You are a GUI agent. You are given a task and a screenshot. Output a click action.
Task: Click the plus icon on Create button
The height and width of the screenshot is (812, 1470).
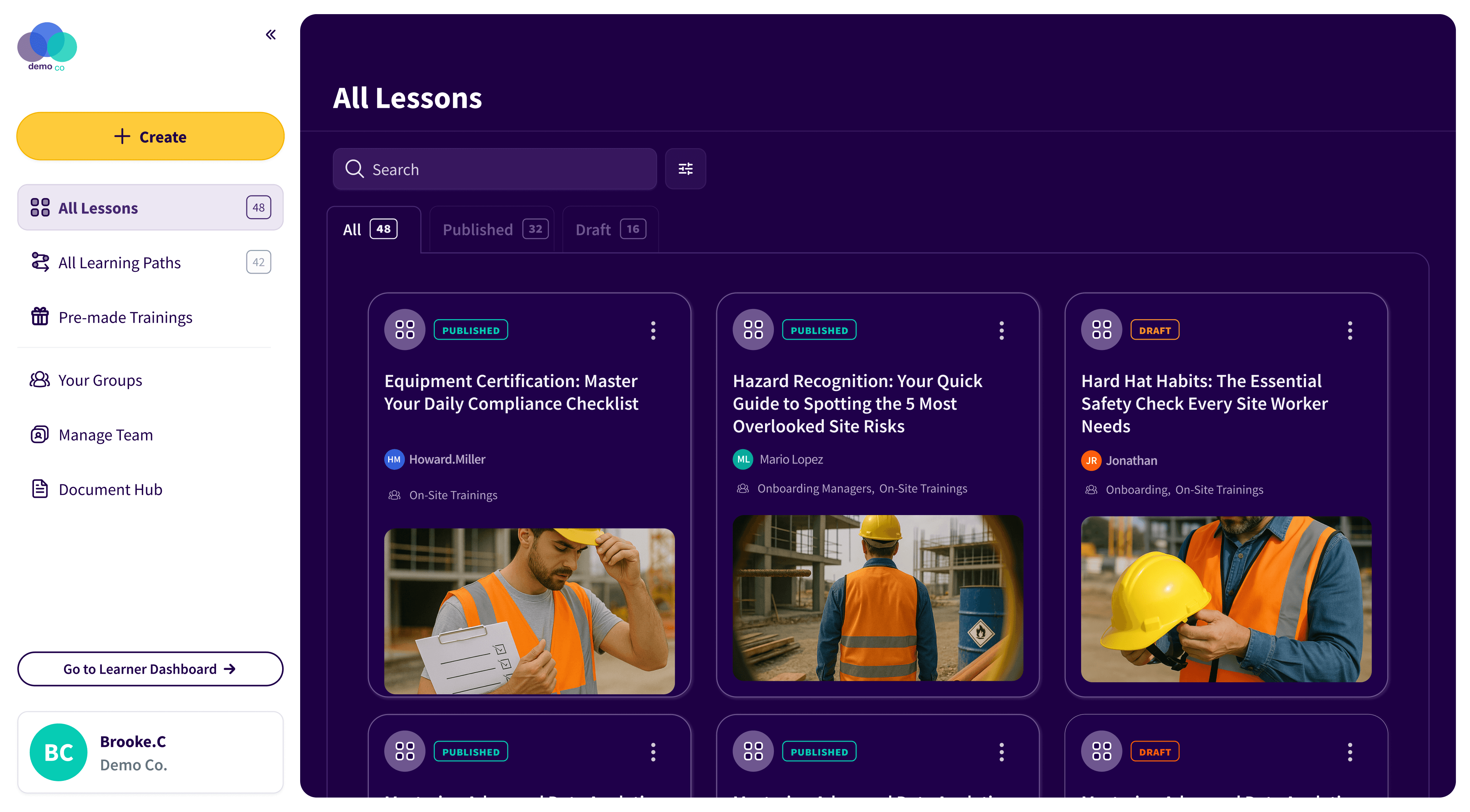point(122,136)
